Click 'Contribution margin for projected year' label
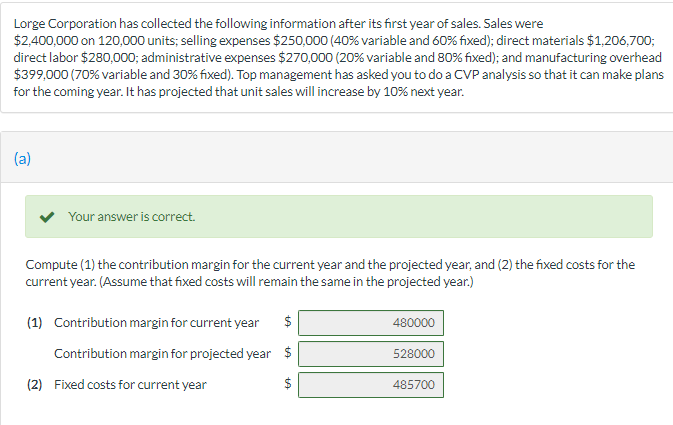The height and width of the screenshot is (425, 673). pos(162,353)
